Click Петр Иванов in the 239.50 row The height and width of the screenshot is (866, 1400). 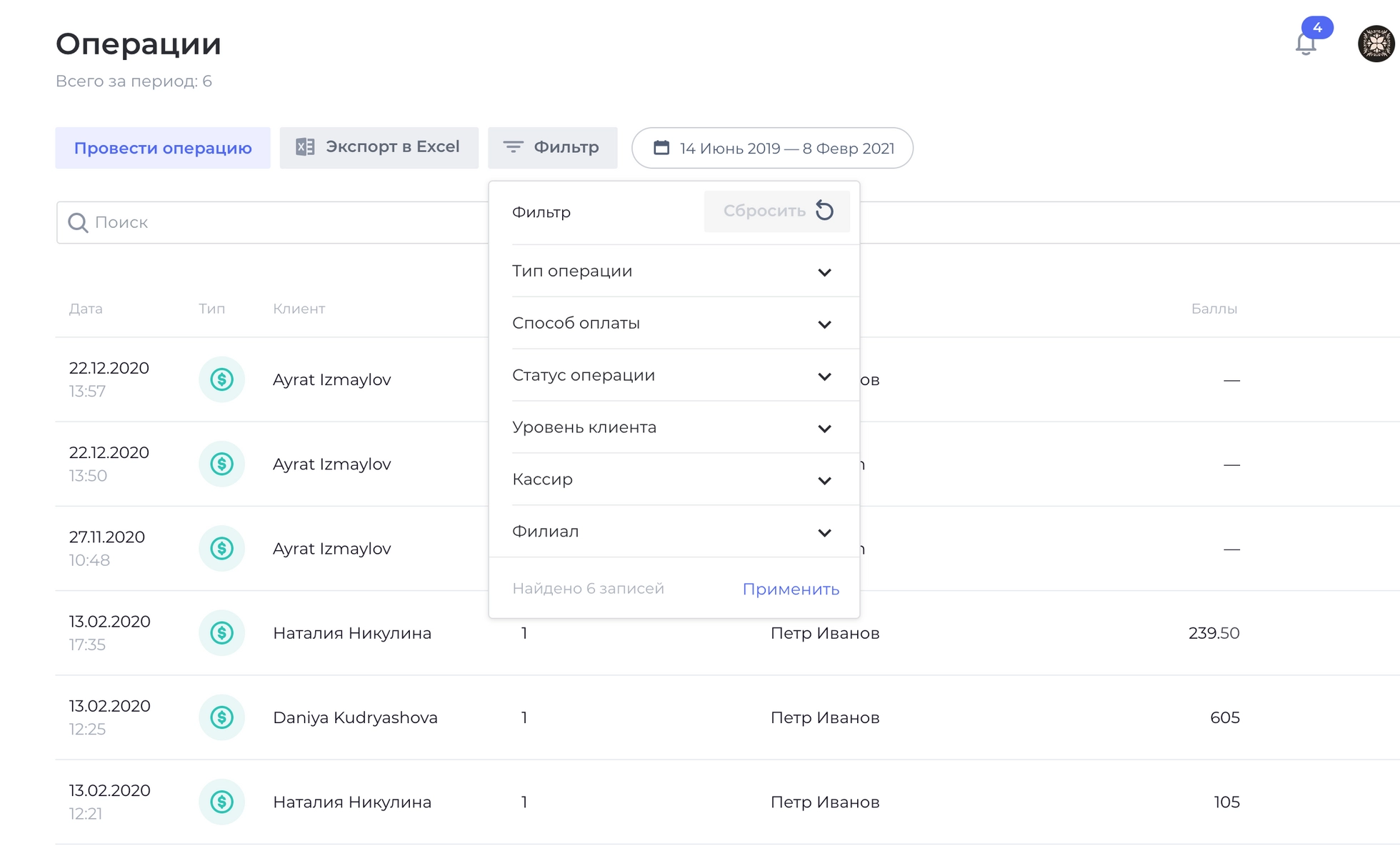point(825,633)
